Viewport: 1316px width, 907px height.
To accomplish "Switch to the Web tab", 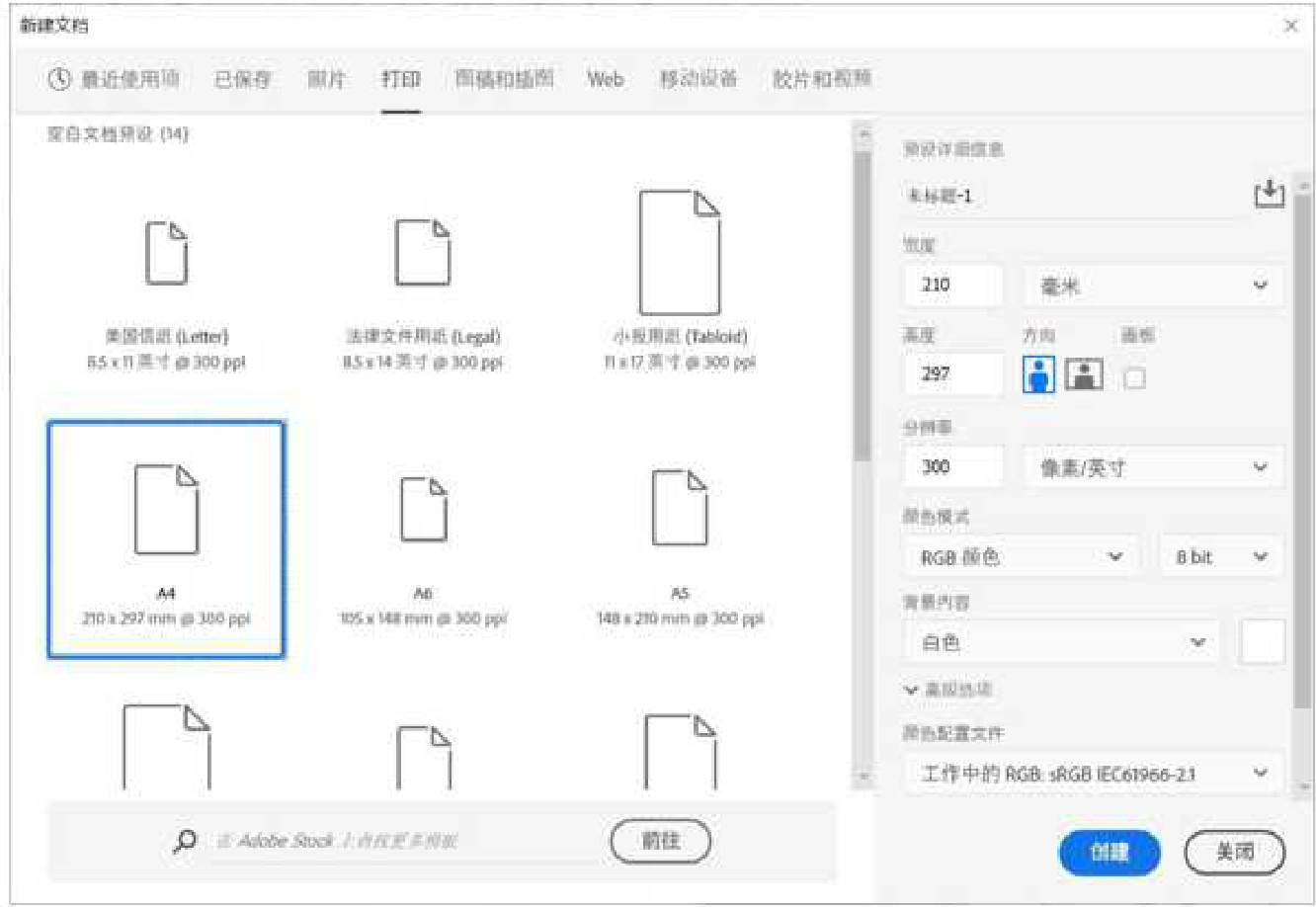I will tap(605, 79).
